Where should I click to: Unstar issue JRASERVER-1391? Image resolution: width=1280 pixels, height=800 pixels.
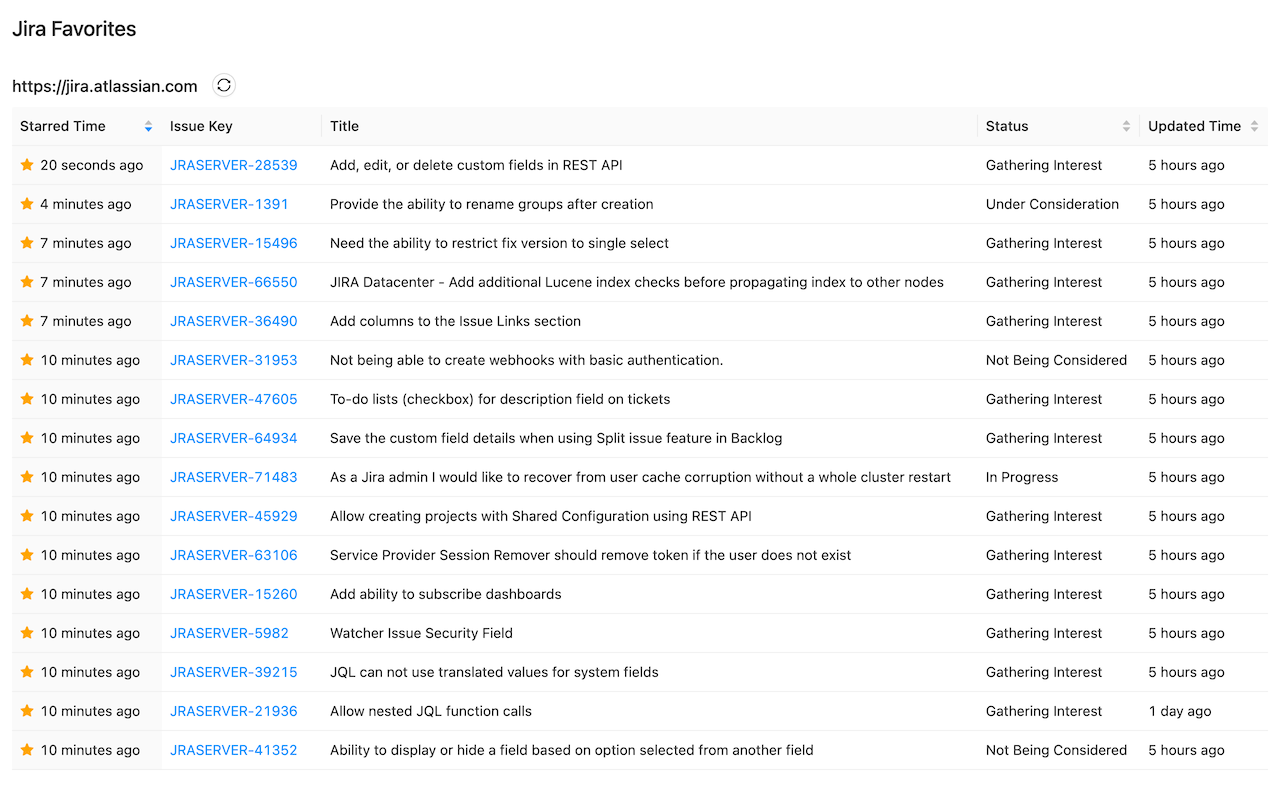click(x=27, y=204)
